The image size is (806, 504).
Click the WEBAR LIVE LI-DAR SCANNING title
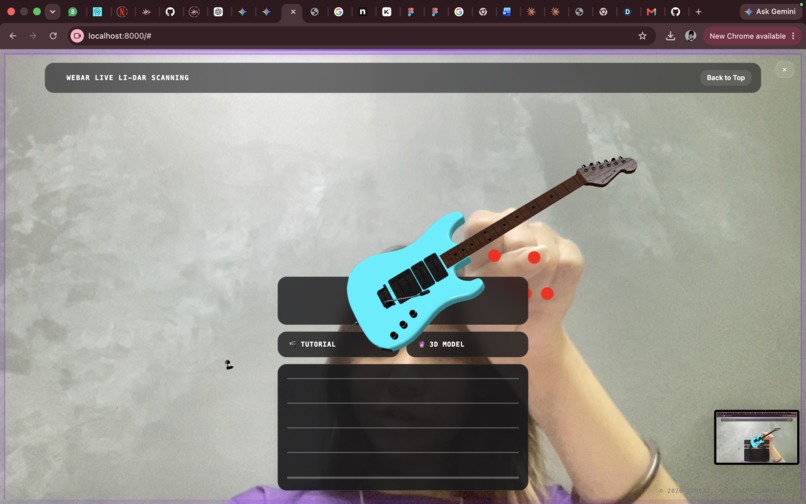[x=127, y=78]
